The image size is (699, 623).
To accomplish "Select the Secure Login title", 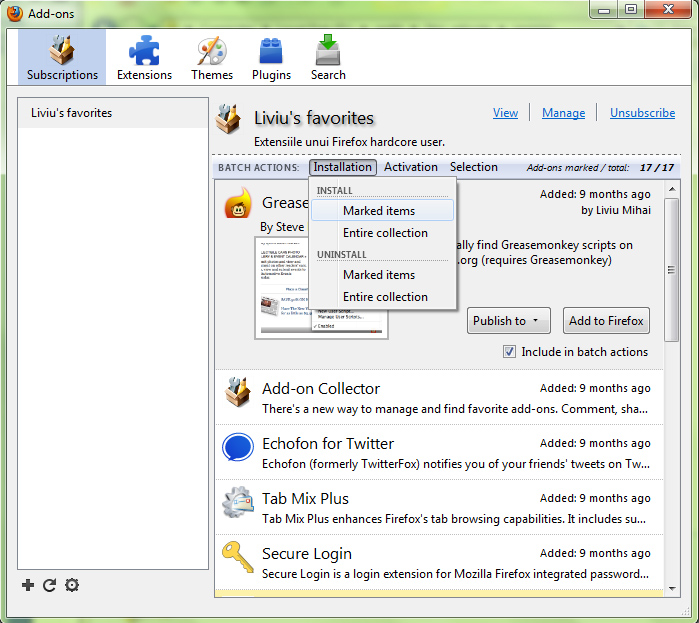I will pos(307,554).
